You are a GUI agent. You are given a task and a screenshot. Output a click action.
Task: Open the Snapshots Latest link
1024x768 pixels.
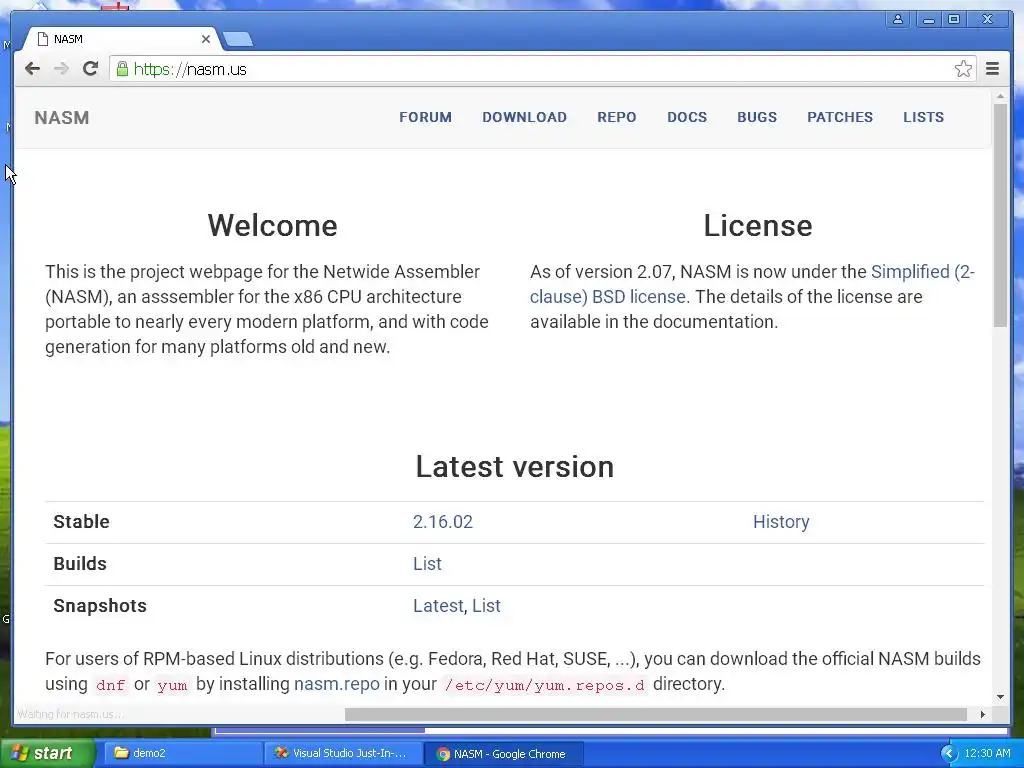pos(438,605)
